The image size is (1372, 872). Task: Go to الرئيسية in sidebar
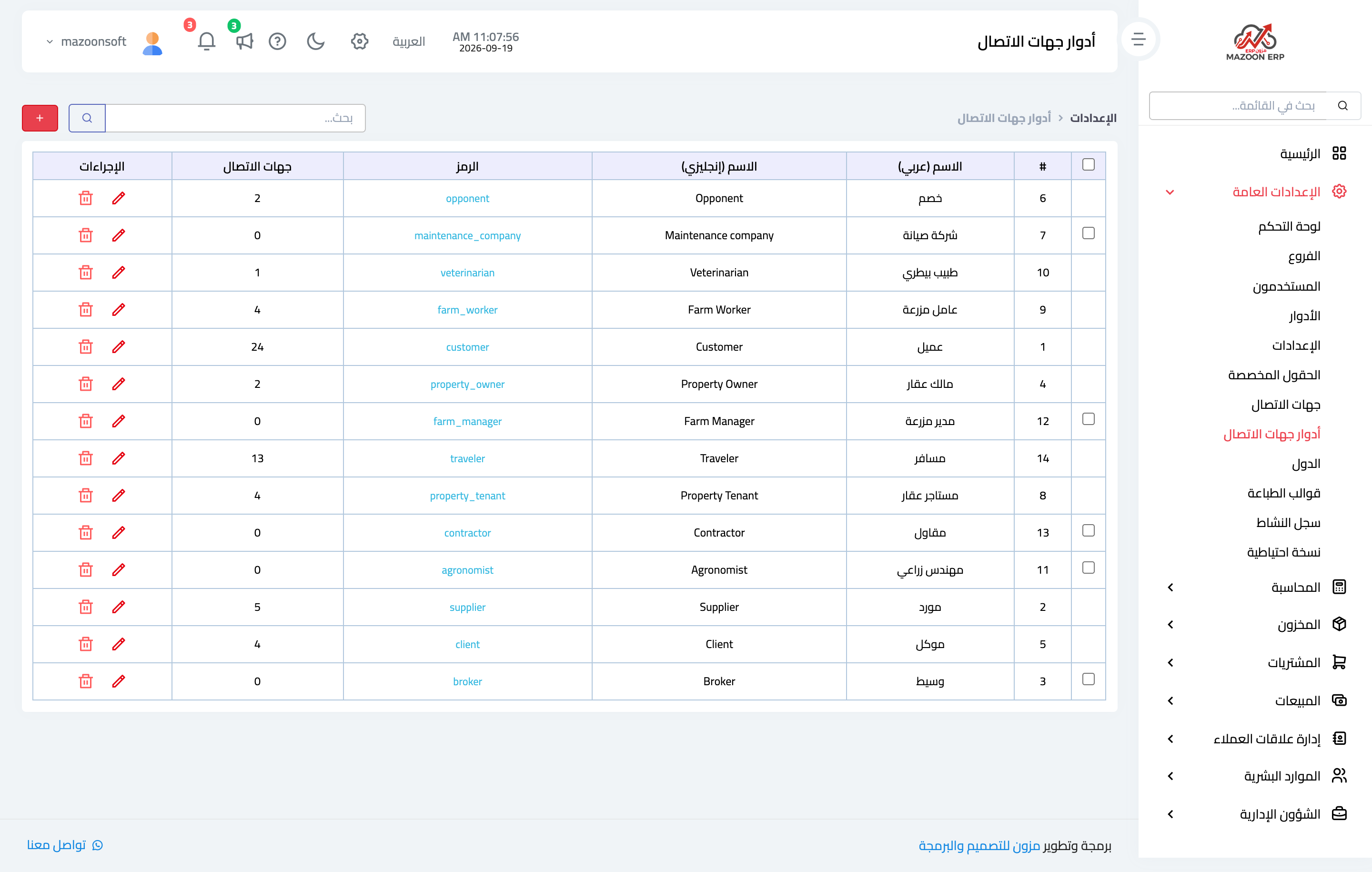point(1300,154)
